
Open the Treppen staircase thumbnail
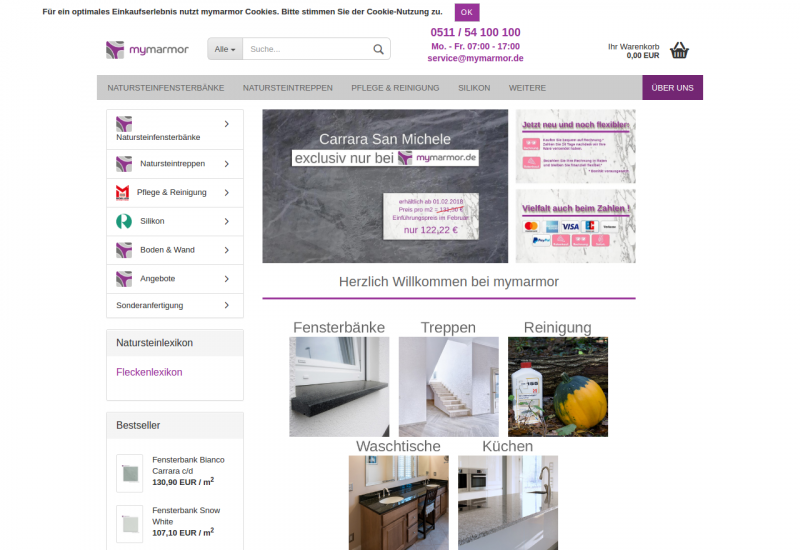(x=448, y=386)
